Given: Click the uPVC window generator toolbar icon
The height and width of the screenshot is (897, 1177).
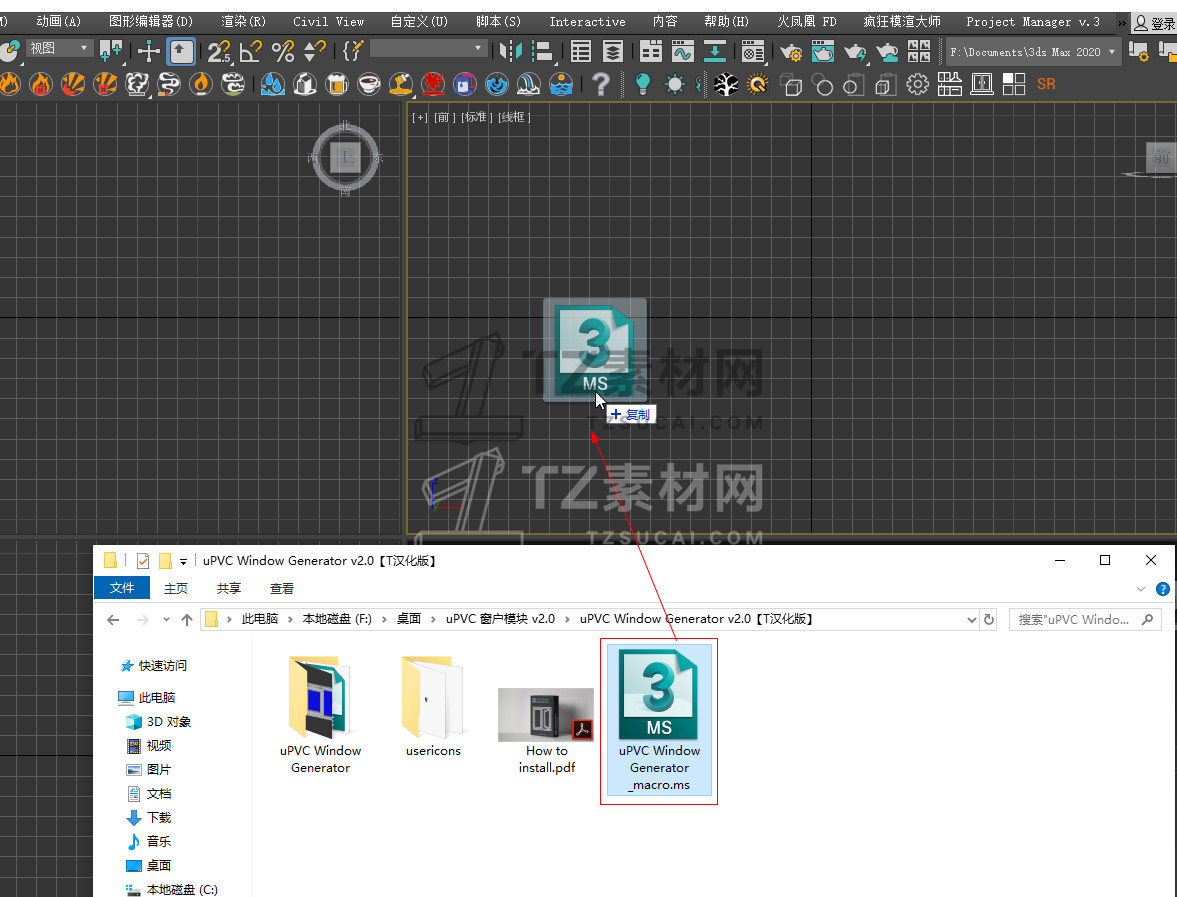Looking at the screenshot, I should click(x=982, y=84).
